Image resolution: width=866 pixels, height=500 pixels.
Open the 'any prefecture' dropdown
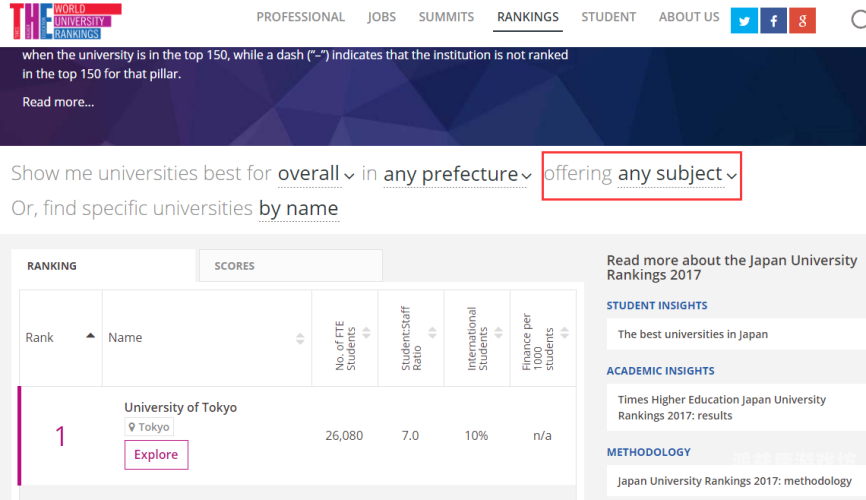click(x=457, y=175)
